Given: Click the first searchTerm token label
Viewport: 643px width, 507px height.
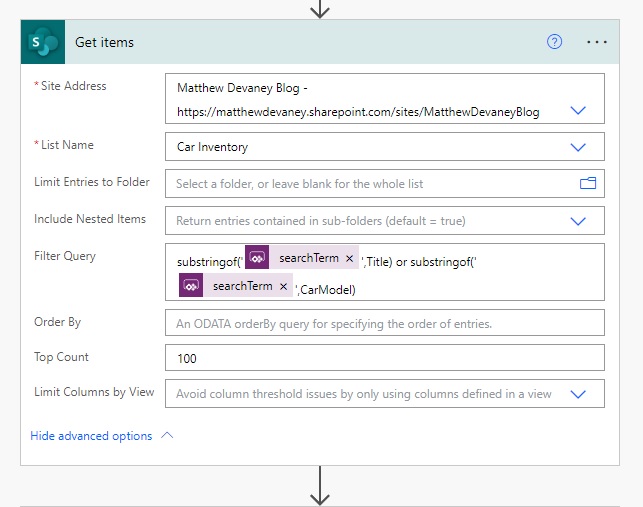Looking at the screenshot, I should [309, 258].
